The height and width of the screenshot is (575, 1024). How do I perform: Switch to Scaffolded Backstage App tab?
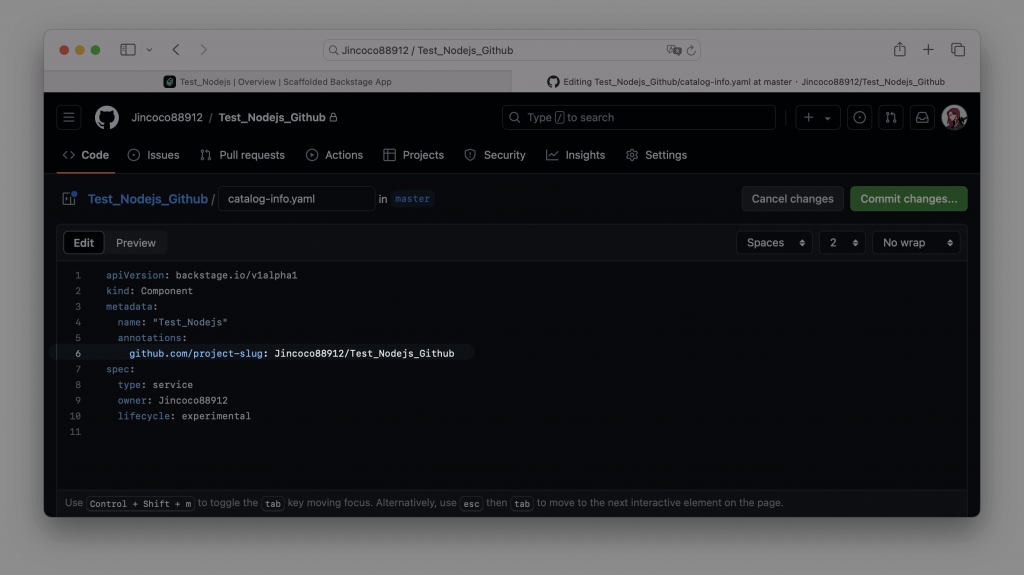[278, 82]
